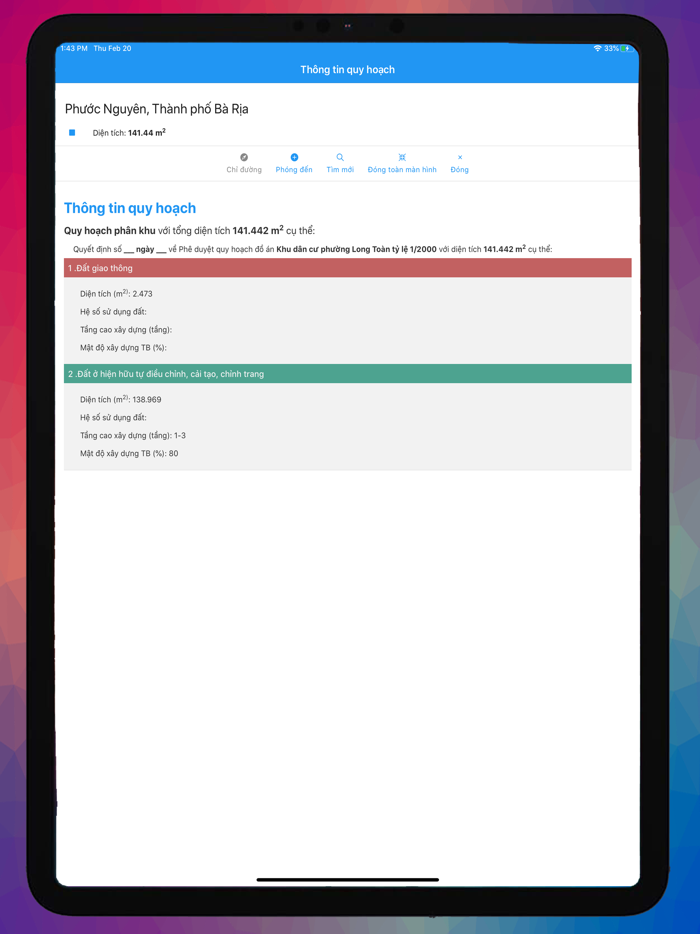Click the Tầng cao xây dựng 1-3 row
Viewport: 700px width, 934px height.
coord(133,435)
